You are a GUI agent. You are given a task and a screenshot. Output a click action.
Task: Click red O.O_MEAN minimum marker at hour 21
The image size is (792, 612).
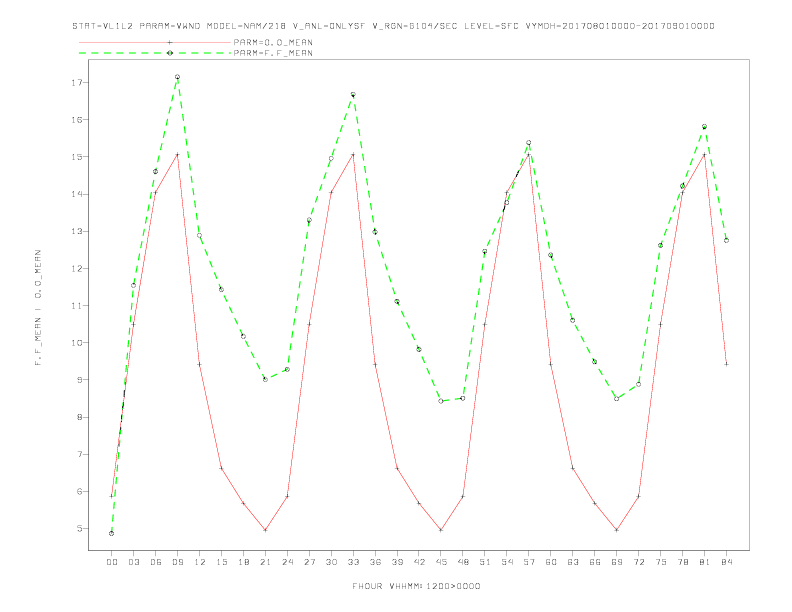pos(265,530)
